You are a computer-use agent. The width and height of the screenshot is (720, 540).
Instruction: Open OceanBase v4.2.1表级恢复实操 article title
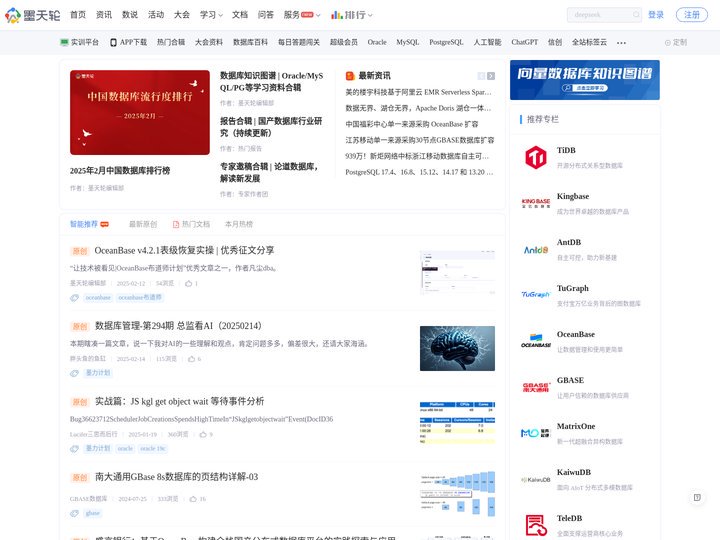point(184,250)
